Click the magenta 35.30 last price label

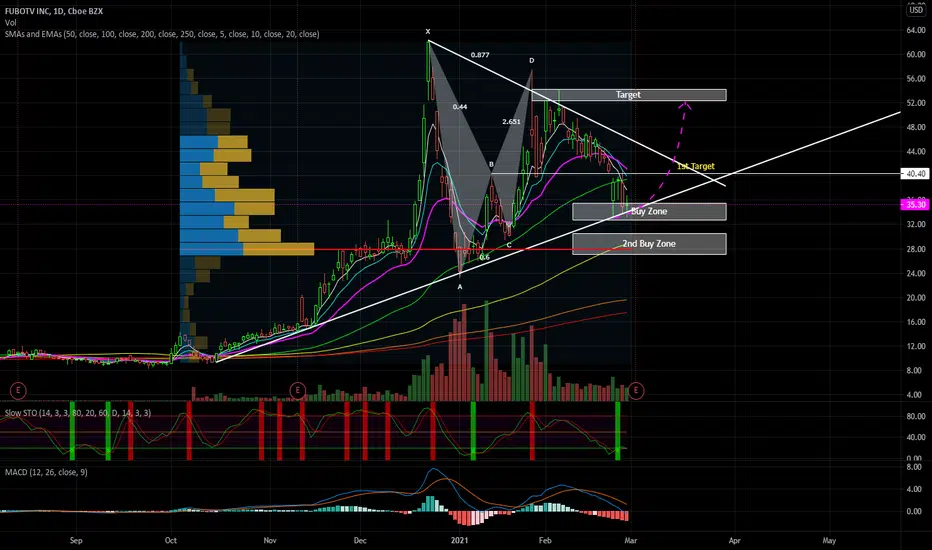click(x=915, y=204)
